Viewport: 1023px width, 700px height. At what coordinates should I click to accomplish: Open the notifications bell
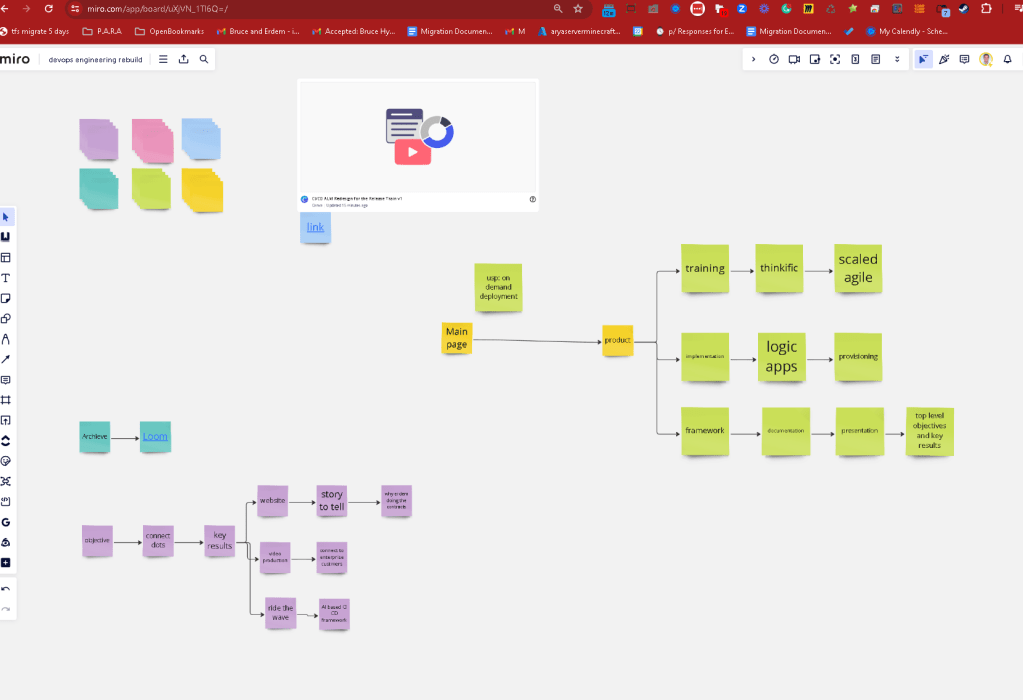click(1007, 59)
